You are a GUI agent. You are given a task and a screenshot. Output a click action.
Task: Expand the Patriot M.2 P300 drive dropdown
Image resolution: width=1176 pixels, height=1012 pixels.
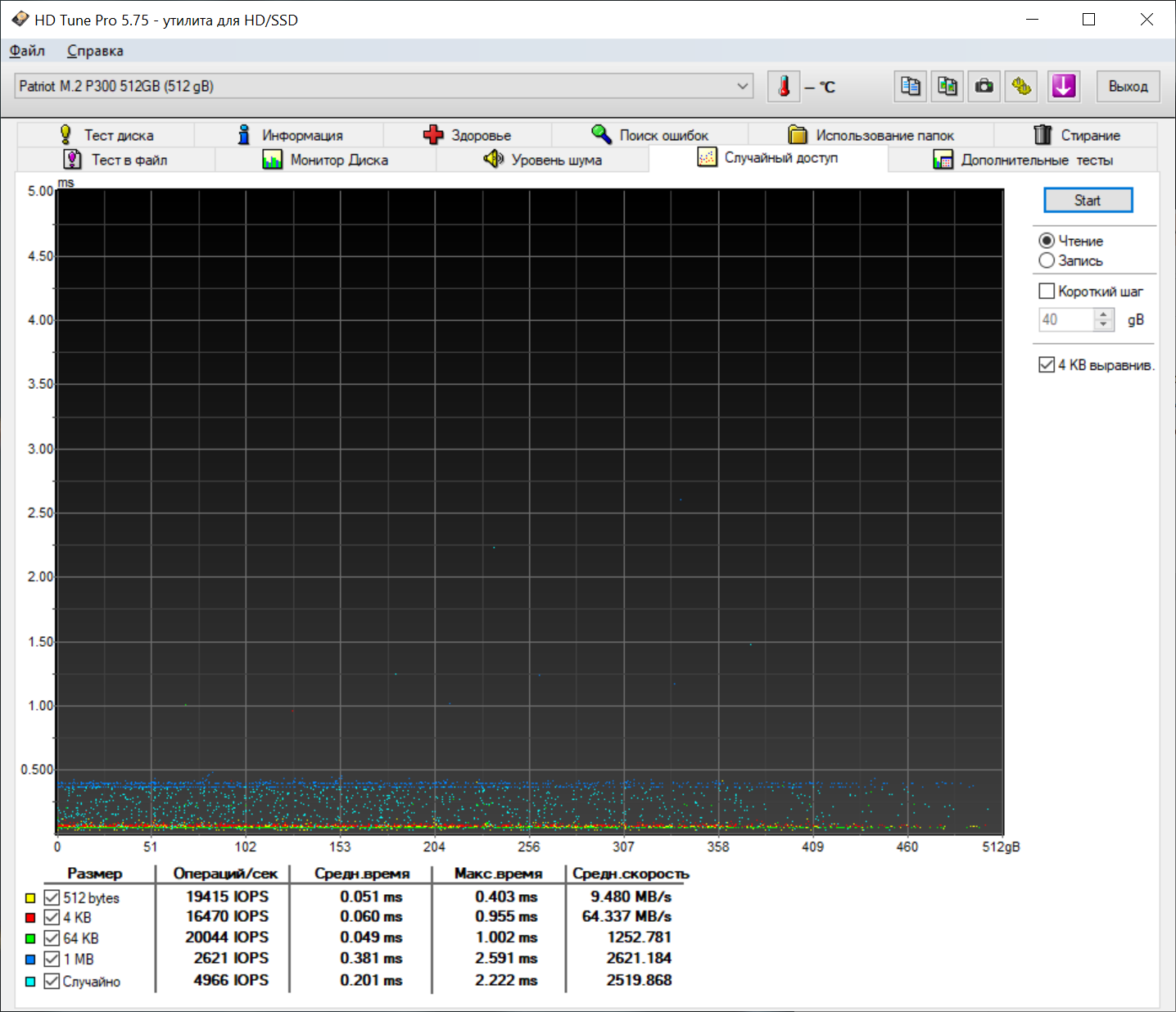[743, 86]
